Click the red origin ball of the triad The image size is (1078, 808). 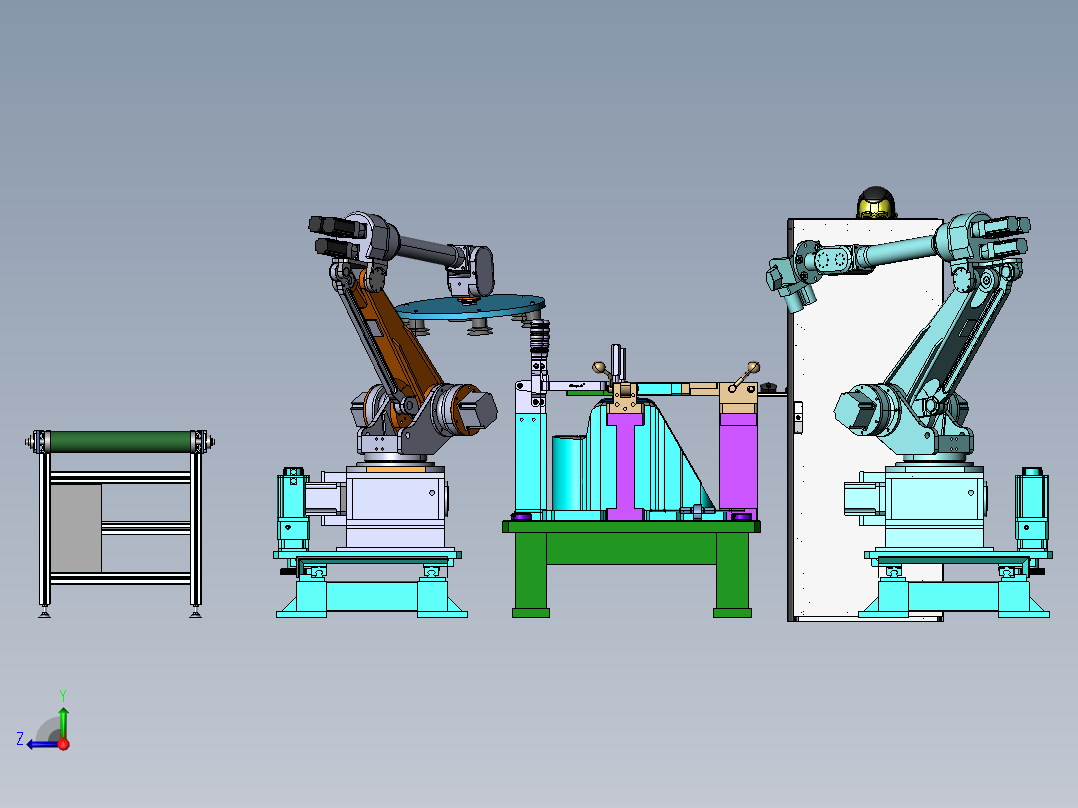point(64,744)
